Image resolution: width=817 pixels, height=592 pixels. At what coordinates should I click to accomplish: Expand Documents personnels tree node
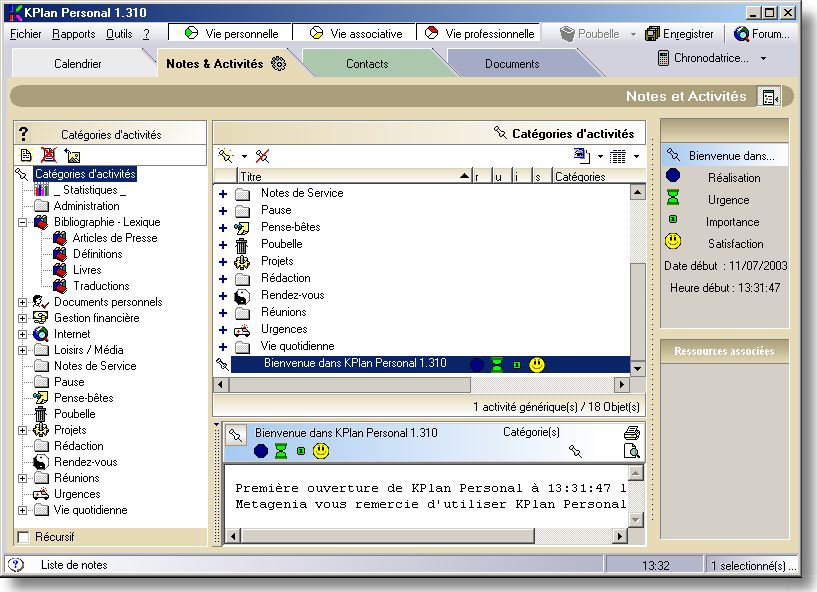[22, 302]
